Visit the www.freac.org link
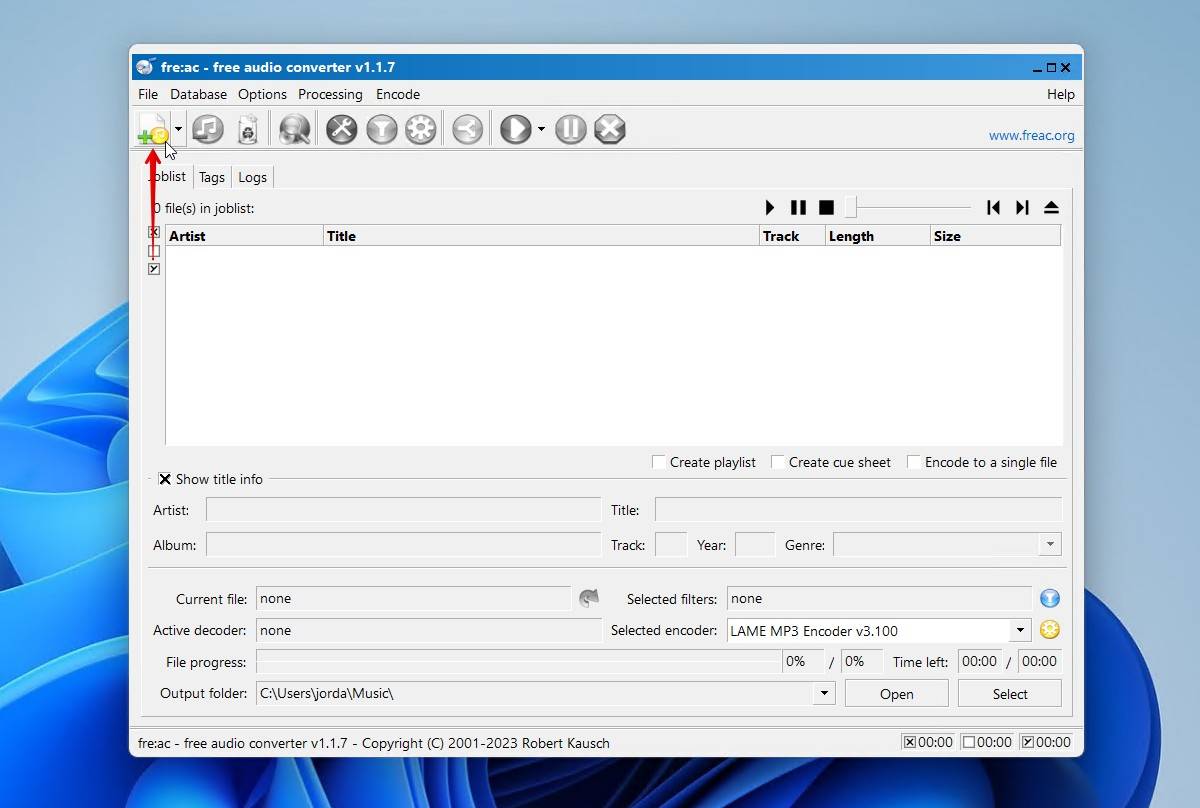This screenshot has width=1200, height=808. coord(1031,135)
